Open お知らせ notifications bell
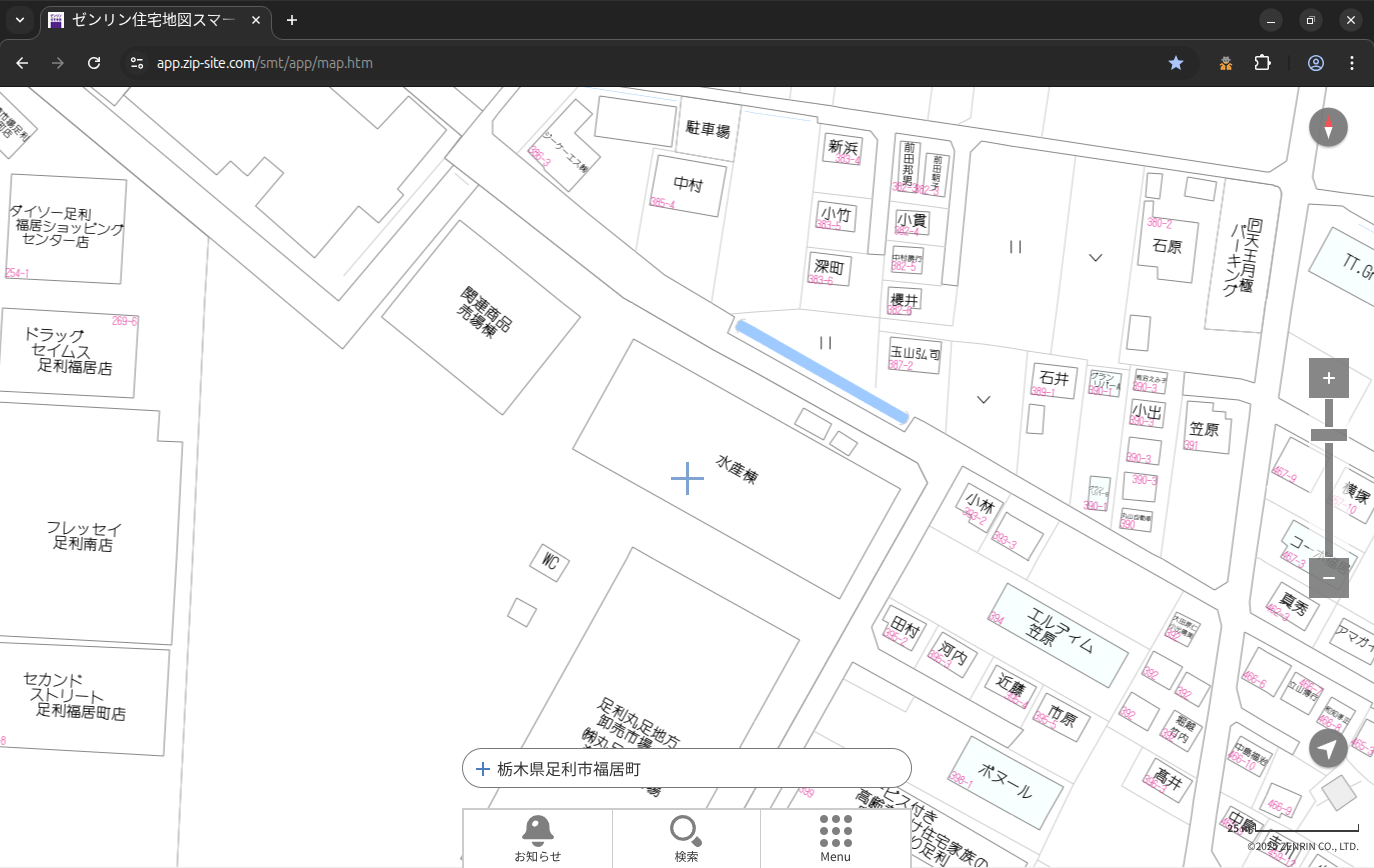The width and height of the screenshot is (1374, 868). tap(537, 838)
